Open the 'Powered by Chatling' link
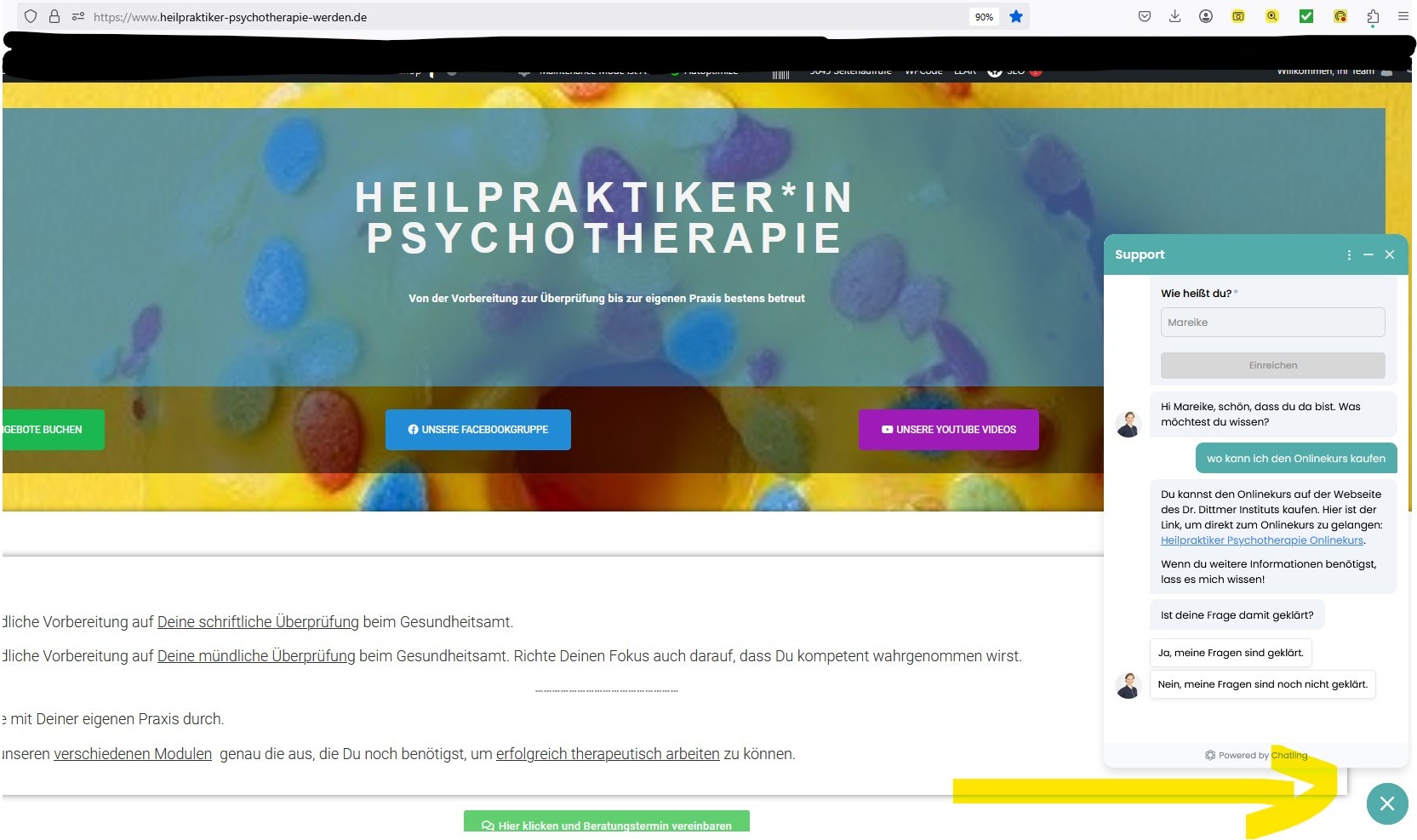The width and height of the screenshot is (1417, 840). pyautogui.click(x=1256, y=755)
